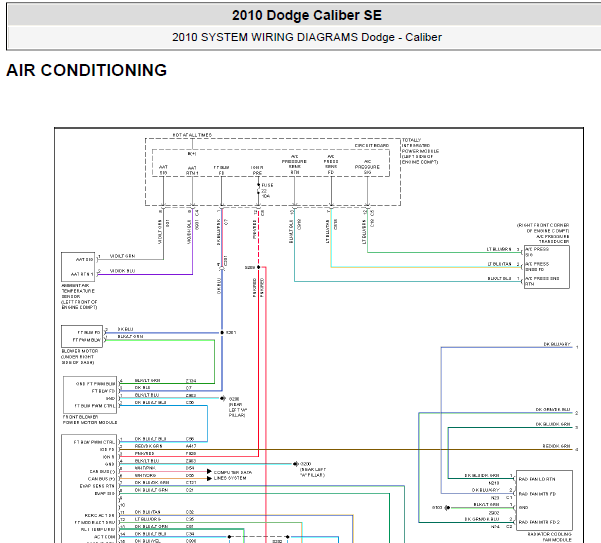Click 'AAT SIG' inside the ambient temperature sensor box
Image resolution: width=601 pixels, height=543 pixels.
(84, 259)
